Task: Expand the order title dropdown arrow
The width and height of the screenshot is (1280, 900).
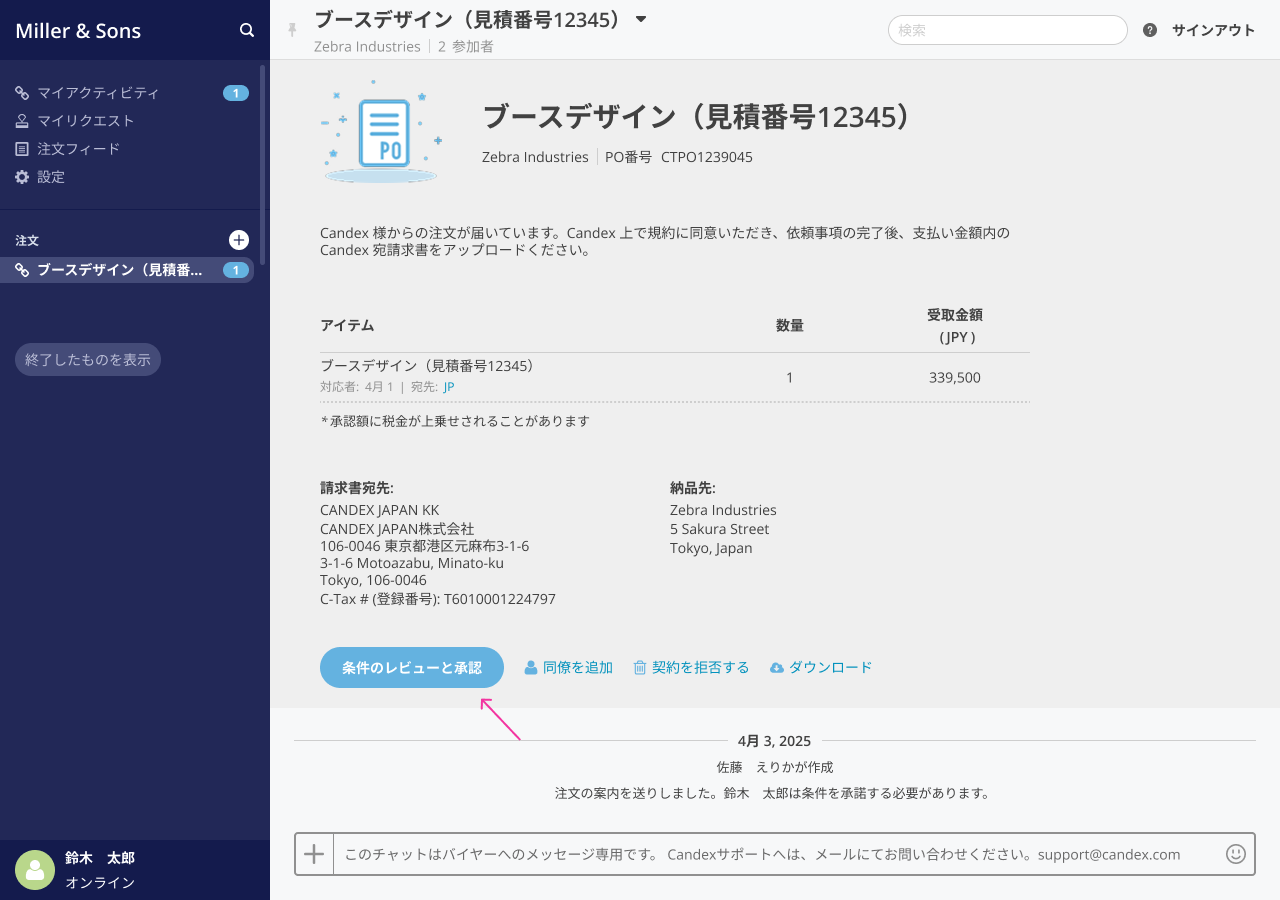Action: coord(642,19)
